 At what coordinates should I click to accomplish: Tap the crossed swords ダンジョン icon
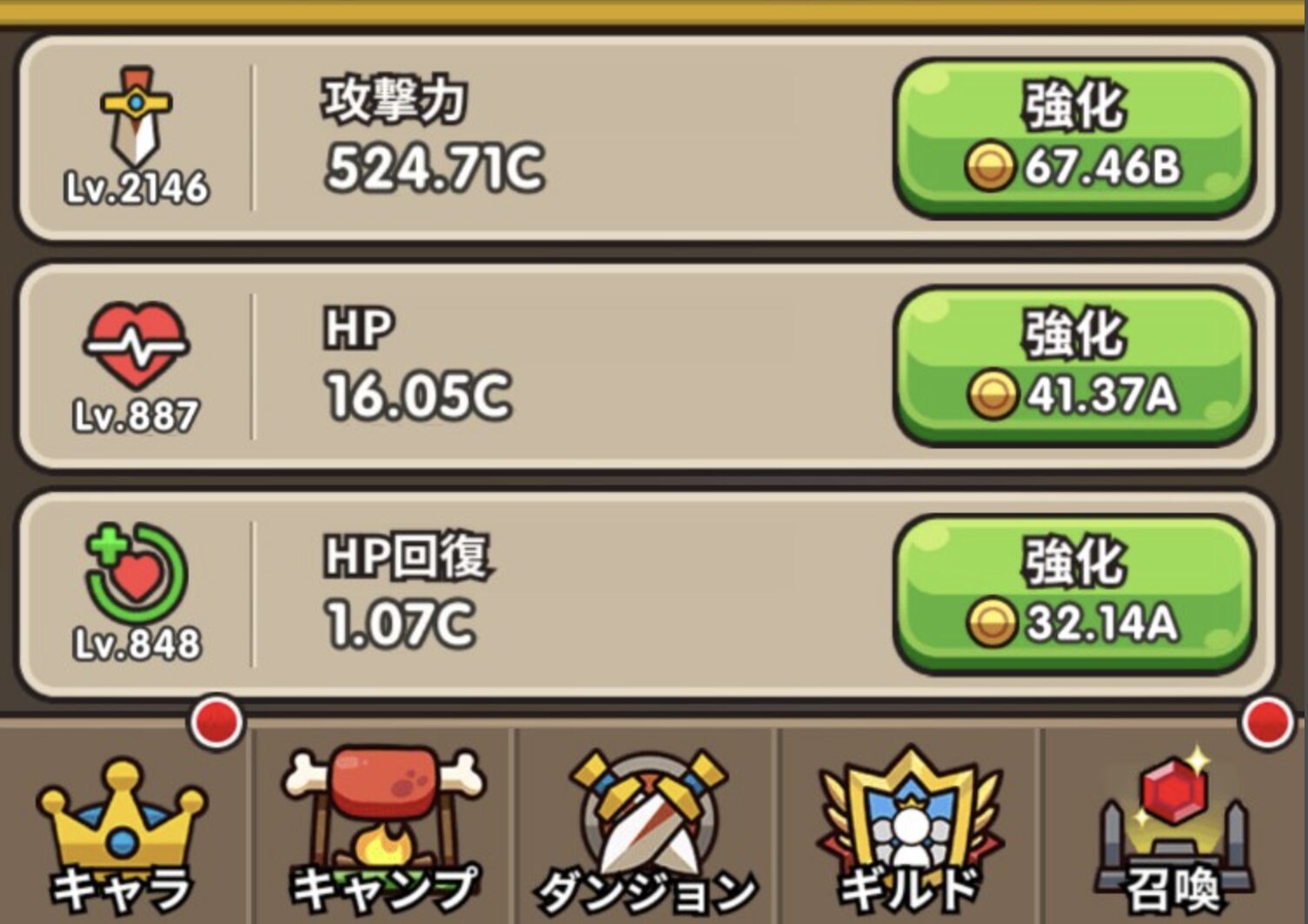[647, 808]
